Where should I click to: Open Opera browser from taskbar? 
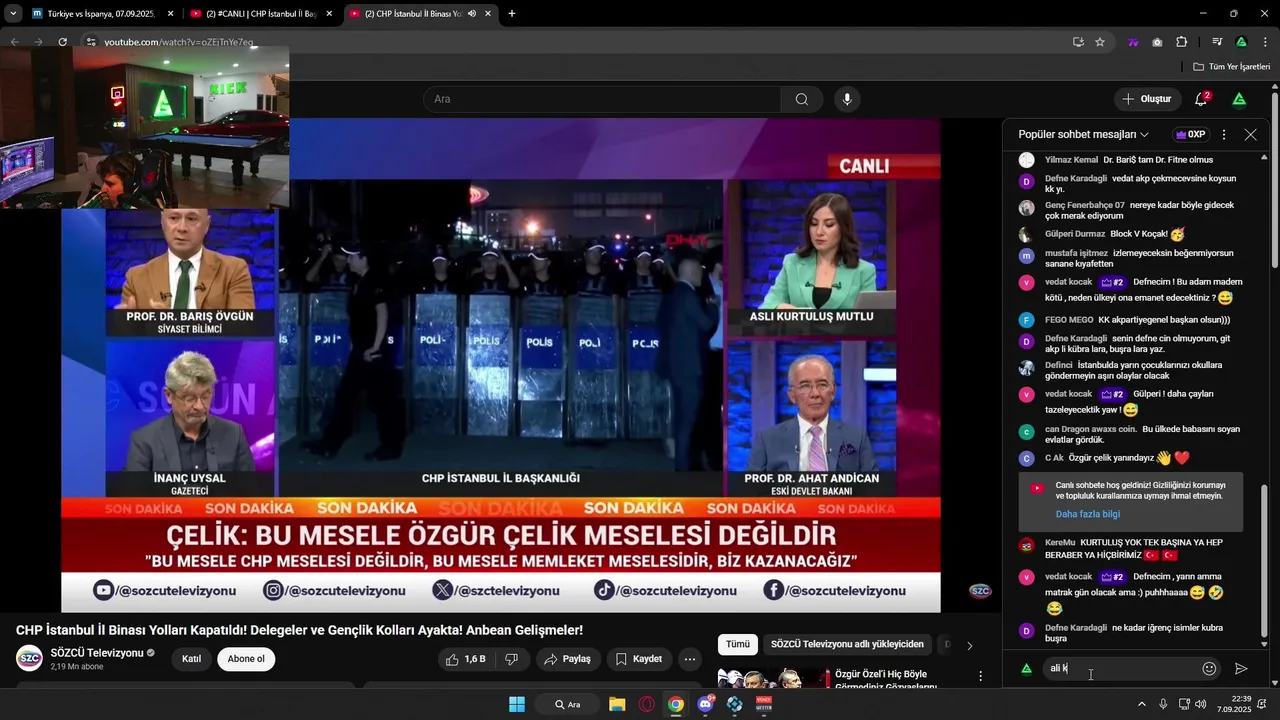coord(647,704)
